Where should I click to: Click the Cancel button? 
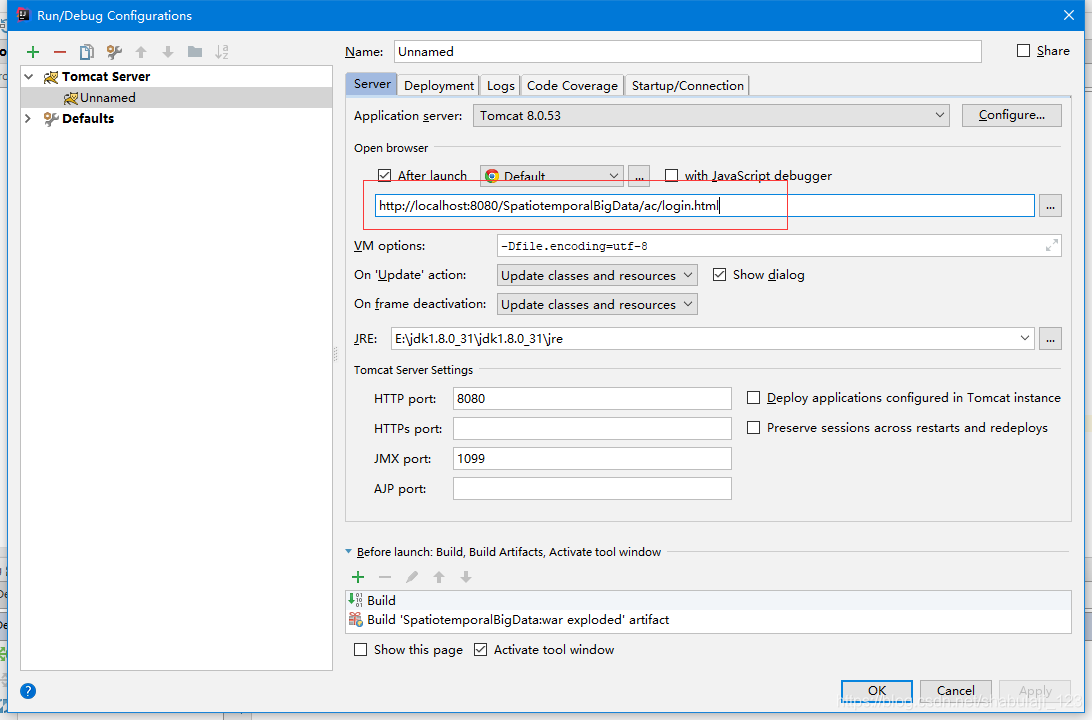(x=956, y=691)
